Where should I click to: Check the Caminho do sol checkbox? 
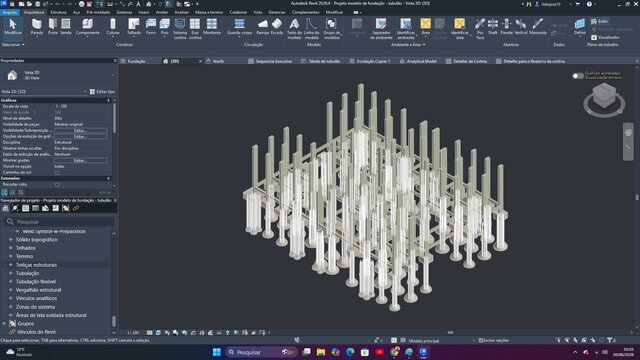(x=57, y=173)
